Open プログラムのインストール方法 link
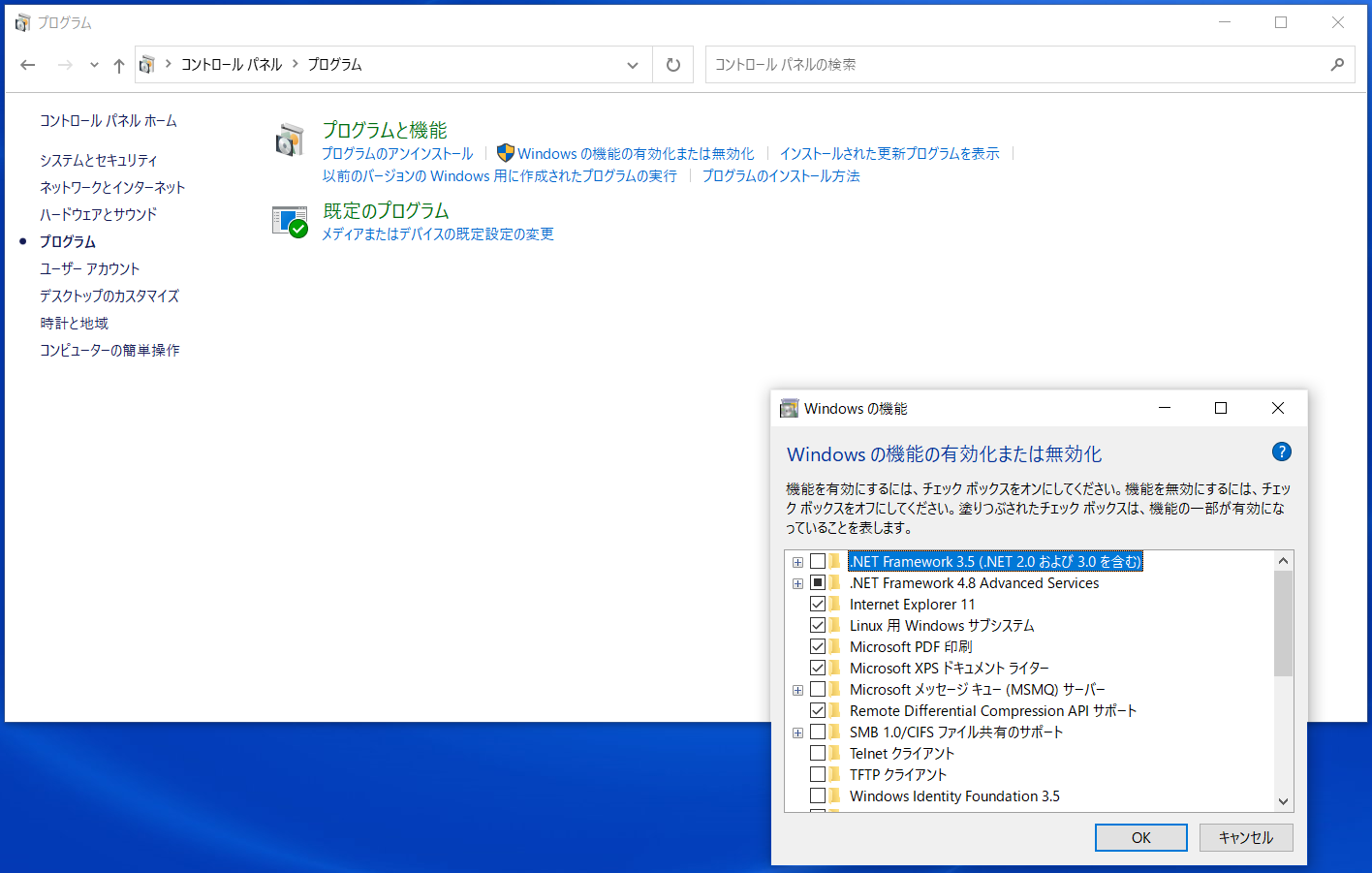This screenshot has height=873, width=1372. [x=781, y=175]
